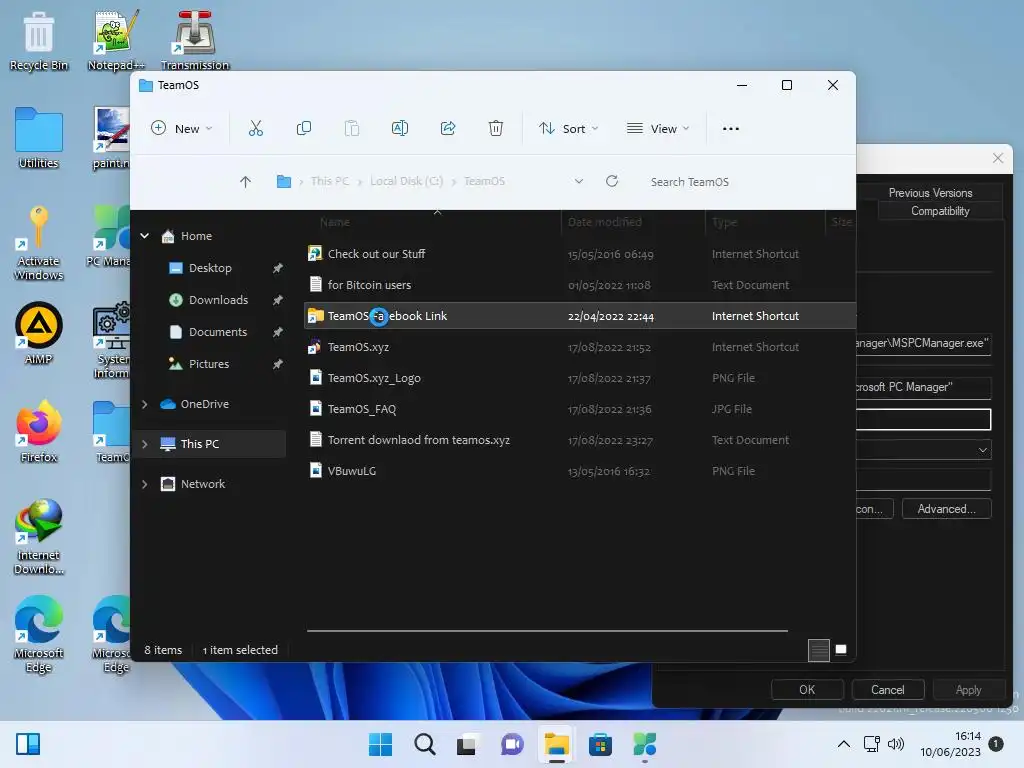Viewport: 1024px width, 768px height.
Task: Select Utilities folder on desktop
Action: tap(39, 138)
